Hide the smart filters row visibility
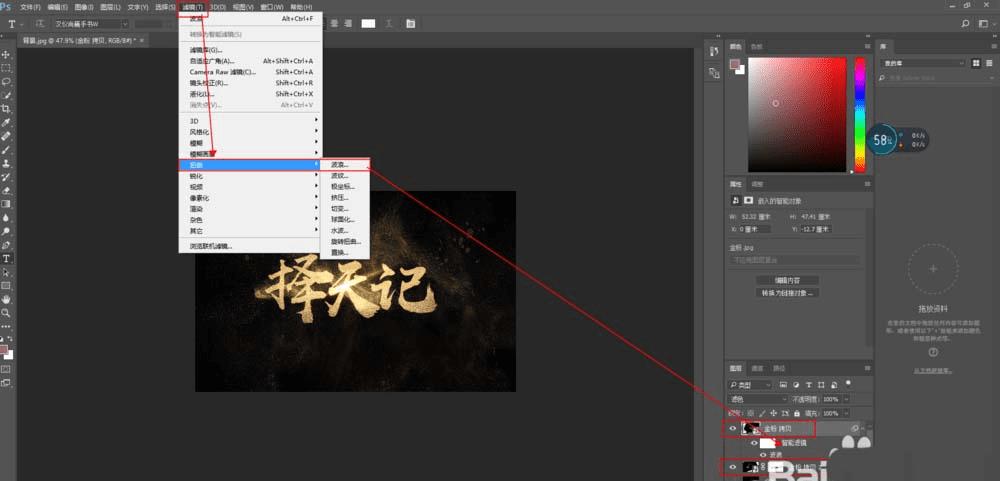Image resolution: width=1000 pixels, height=481 pixels. [x=754, y=443]
